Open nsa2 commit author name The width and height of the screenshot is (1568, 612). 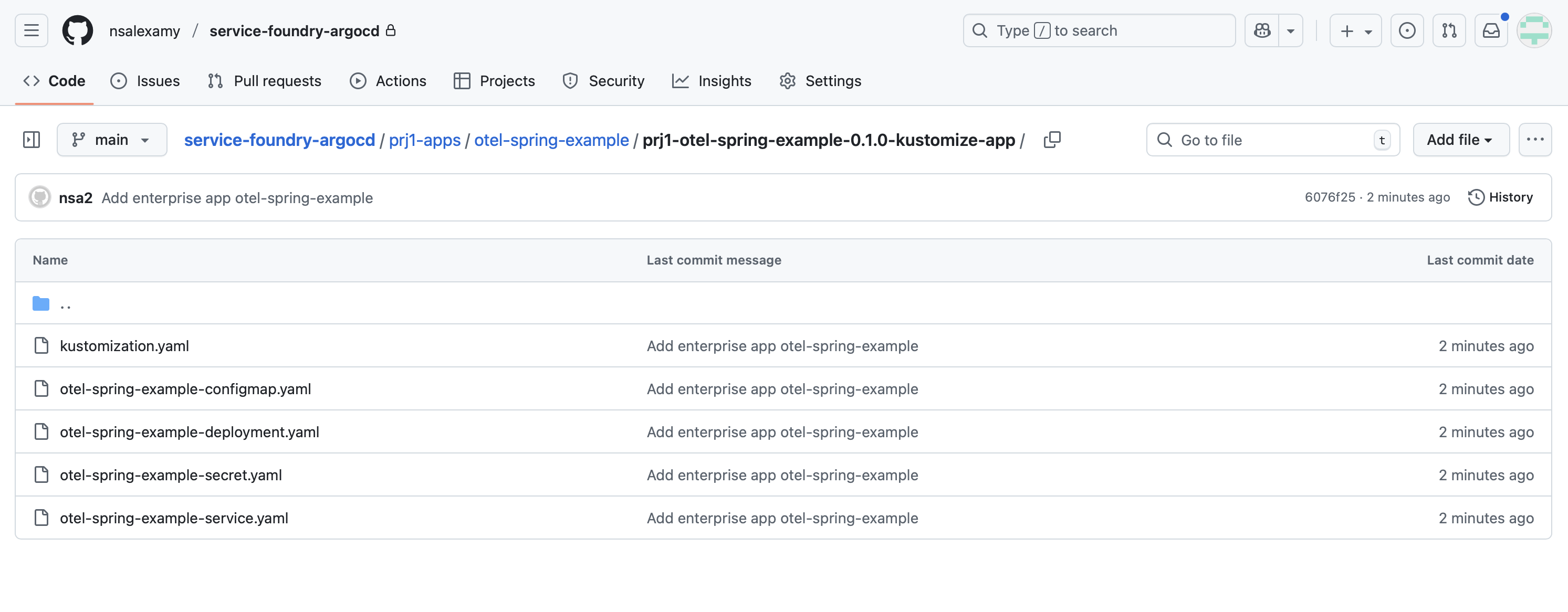click(76, 198)
